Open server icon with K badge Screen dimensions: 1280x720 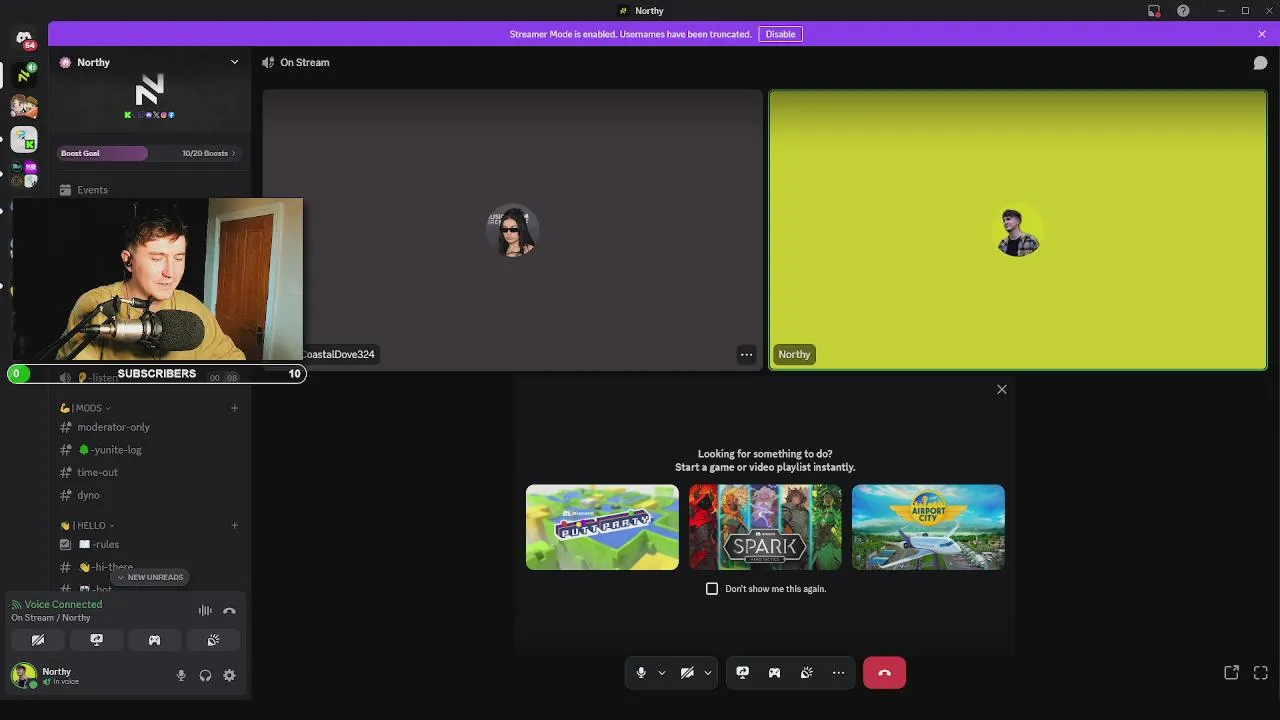[x=24, y=140]
